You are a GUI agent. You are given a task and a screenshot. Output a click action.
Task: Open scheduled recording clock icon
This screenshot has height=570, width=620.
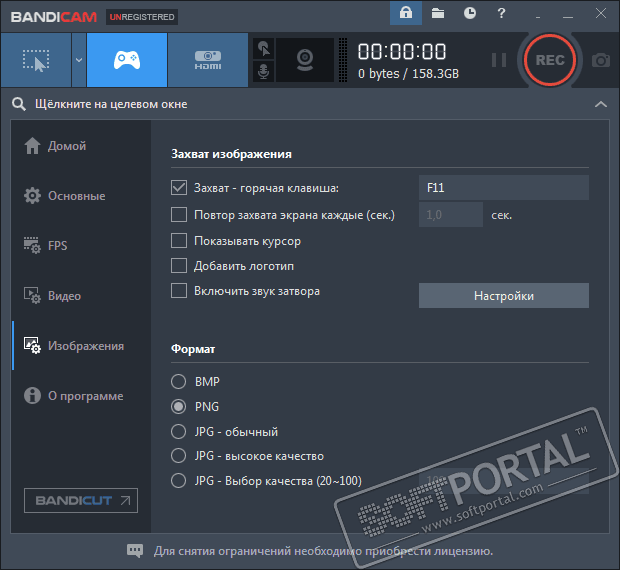470,13
